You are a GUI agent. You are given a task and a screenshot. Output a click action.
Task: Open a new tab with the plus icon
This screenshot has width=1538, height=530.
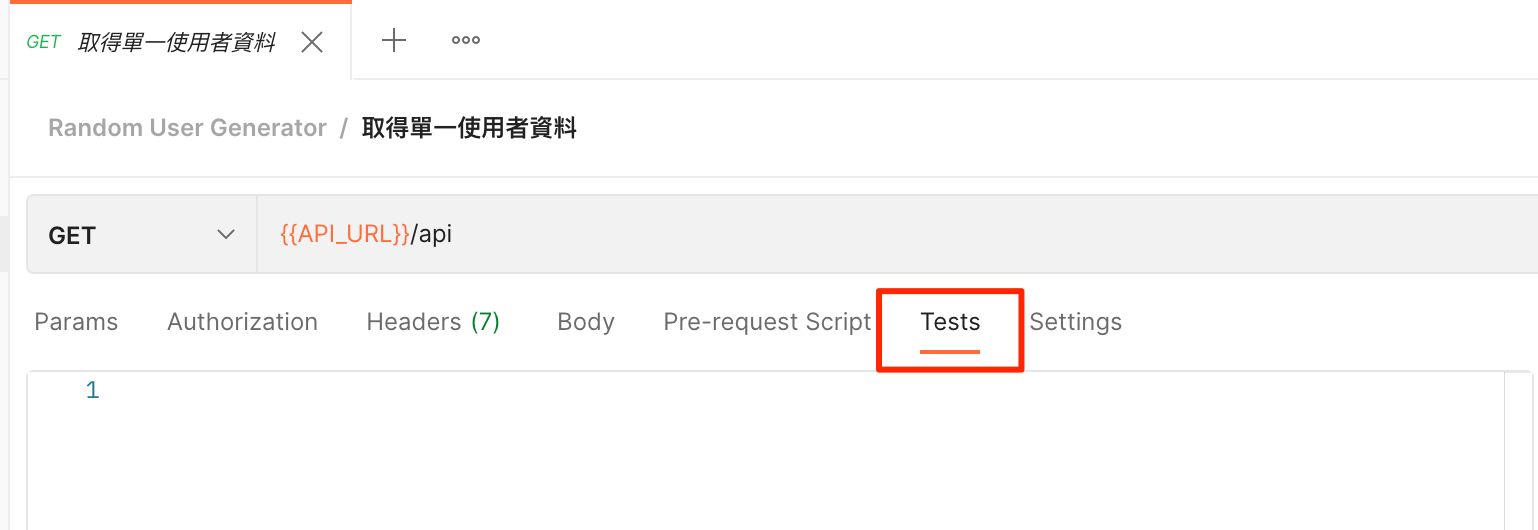click(x=395, y=41)
